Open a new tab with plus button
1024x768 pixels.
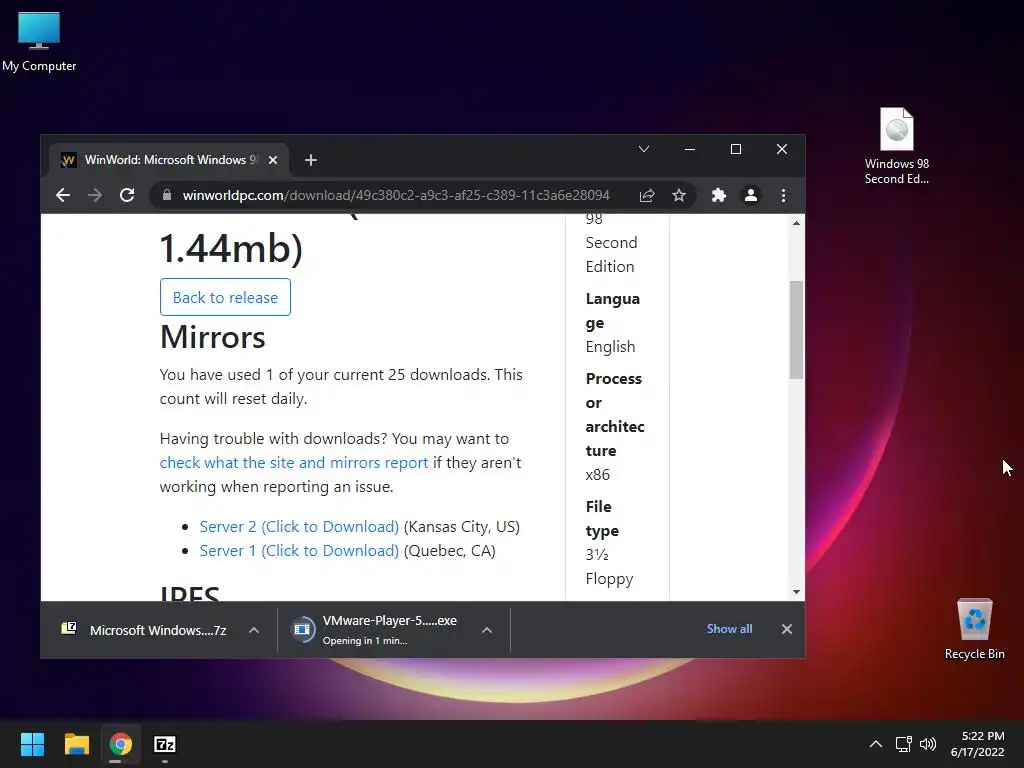[311, 160]
